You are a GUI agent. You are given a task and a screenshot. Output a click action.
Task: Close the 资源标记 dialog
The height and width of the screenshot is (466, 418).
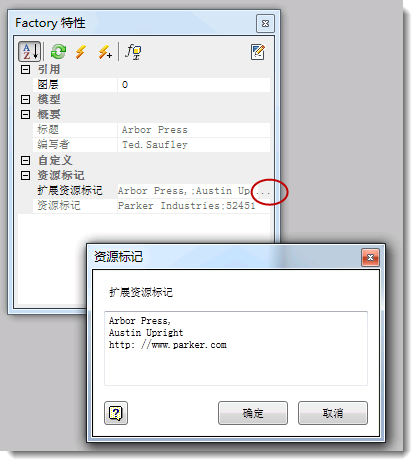click(x=370, y=258)
